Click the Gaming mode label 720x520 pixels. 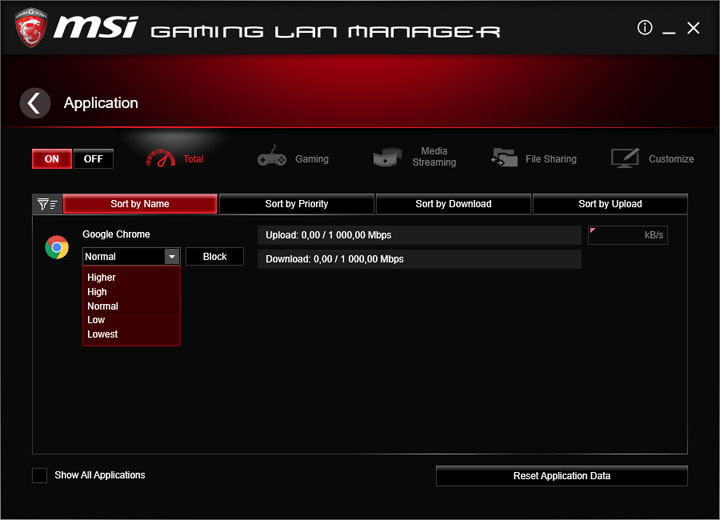tap(312, 159)
